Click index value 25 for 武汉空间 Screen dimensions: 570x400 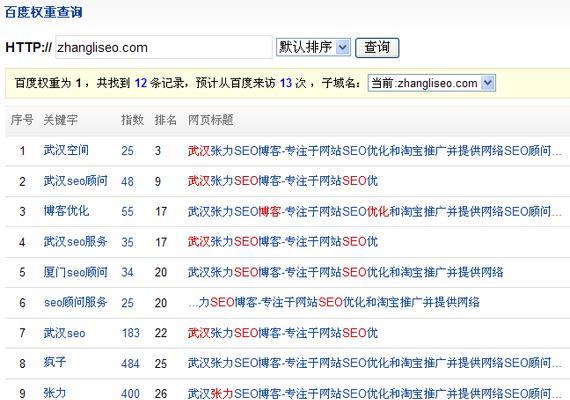(x=128, y=151)
